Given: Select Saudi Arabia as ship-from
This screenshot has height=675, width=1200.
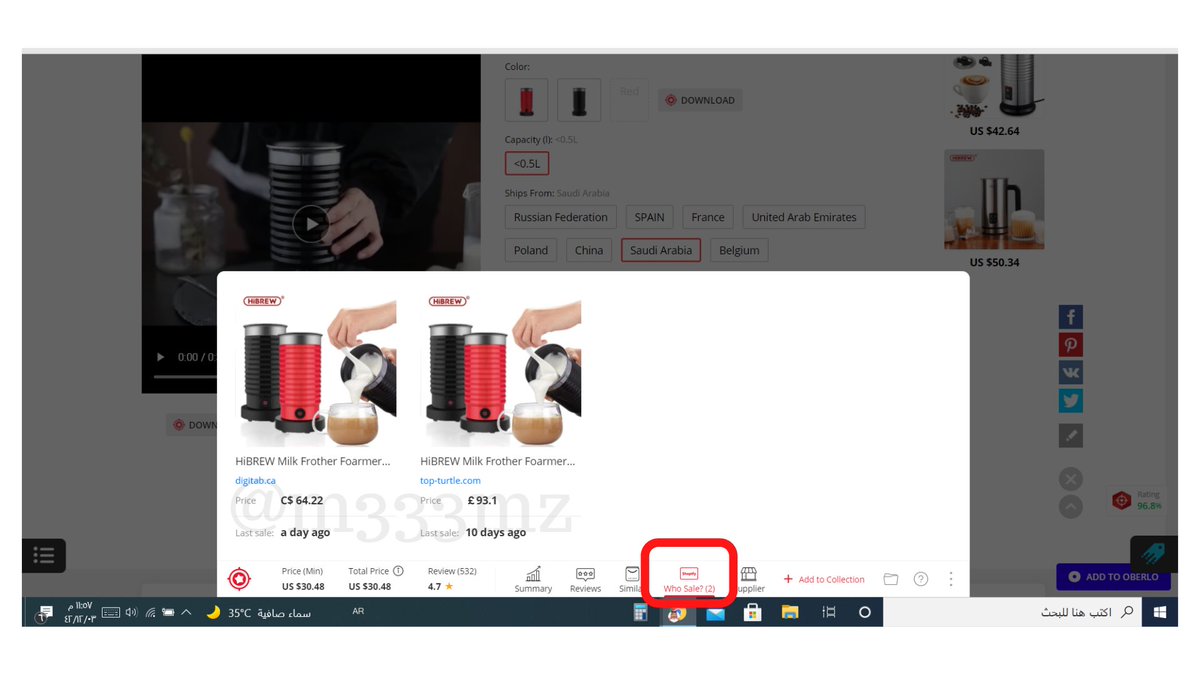Looking at the screenshot, I should [661, 250].
